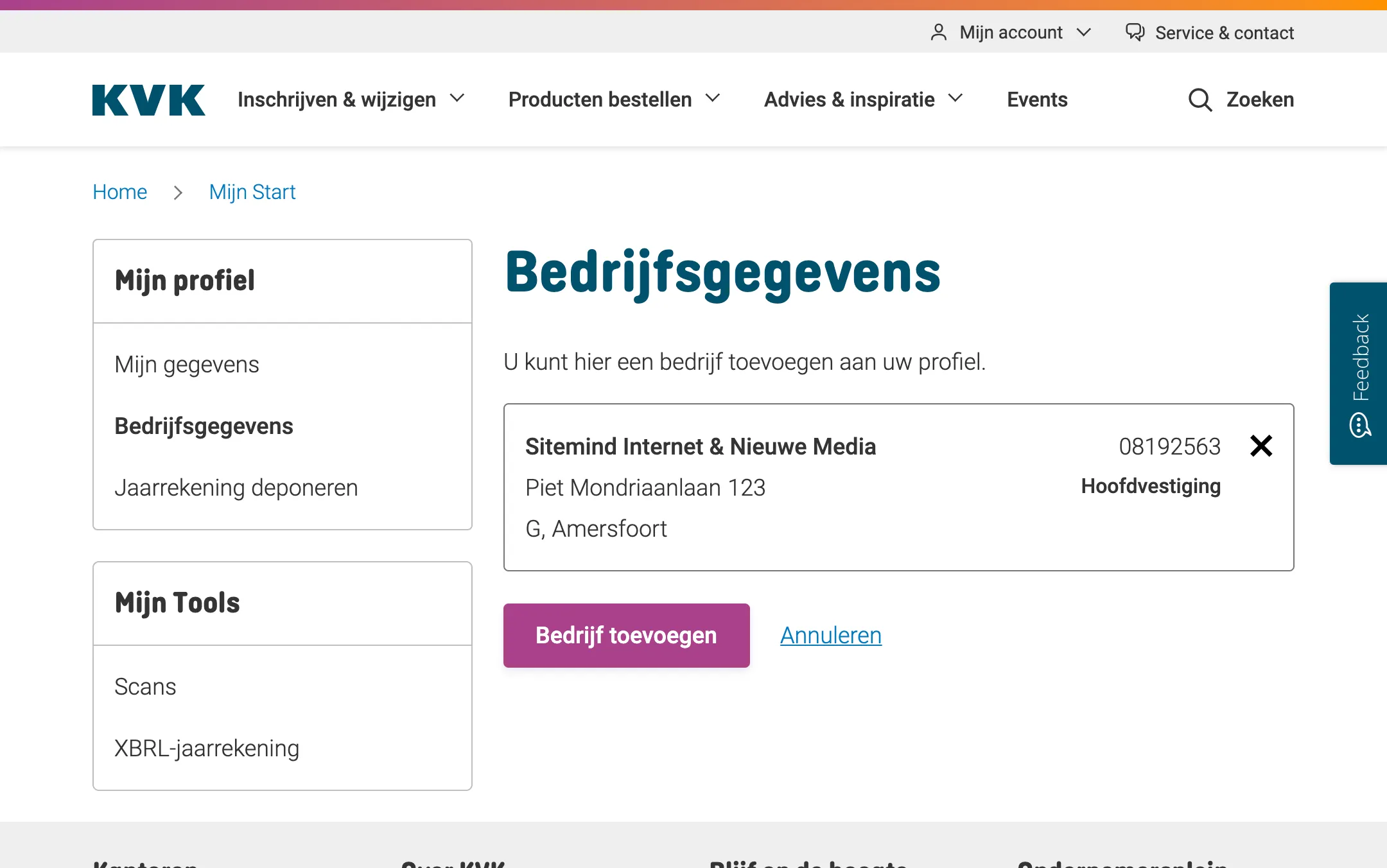Click the Mijn account person icon
This screenshot has height=868, width=1387.
pyautogui.click(x=939, y=33)
